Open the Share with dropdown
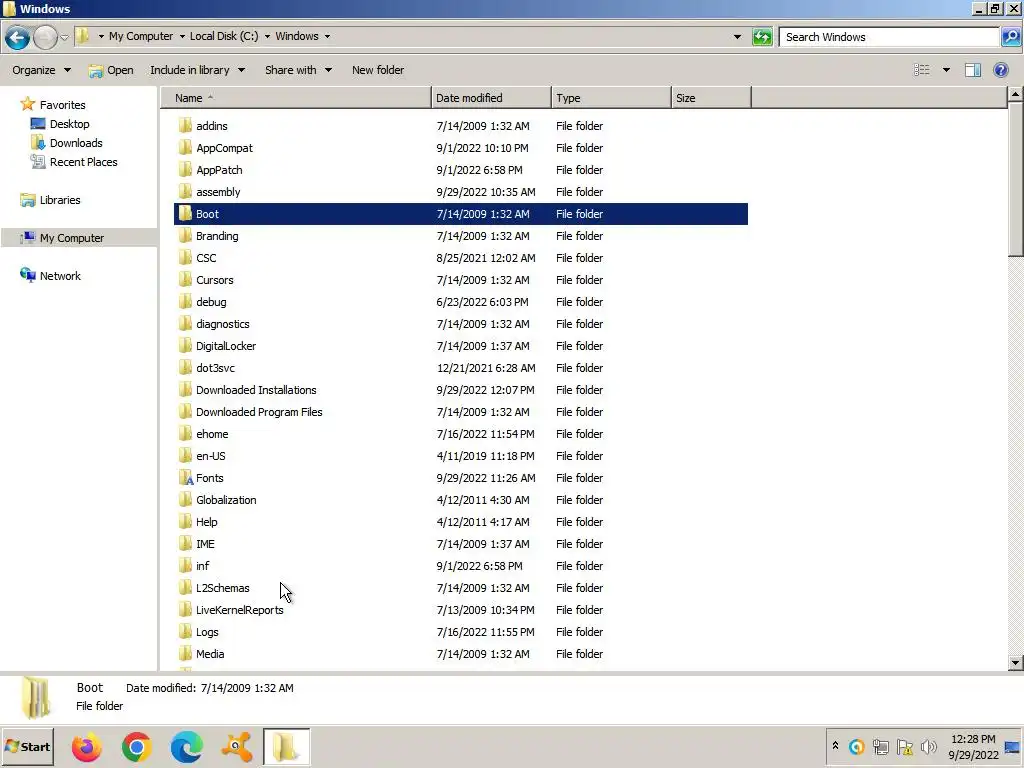The image size is (1024, 768). (x=298, y=70)
